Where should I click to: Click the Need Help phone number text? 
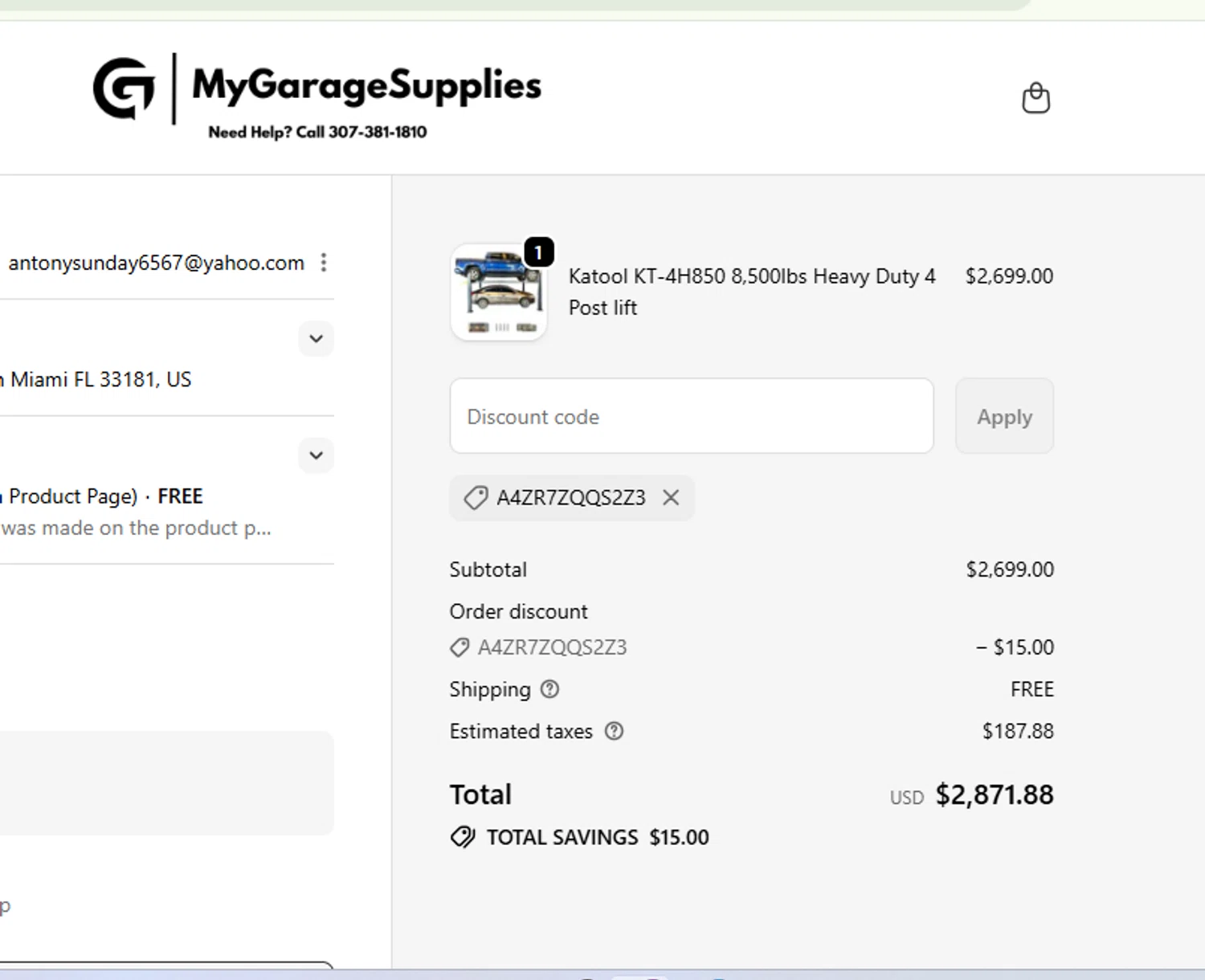click(317, 132)
